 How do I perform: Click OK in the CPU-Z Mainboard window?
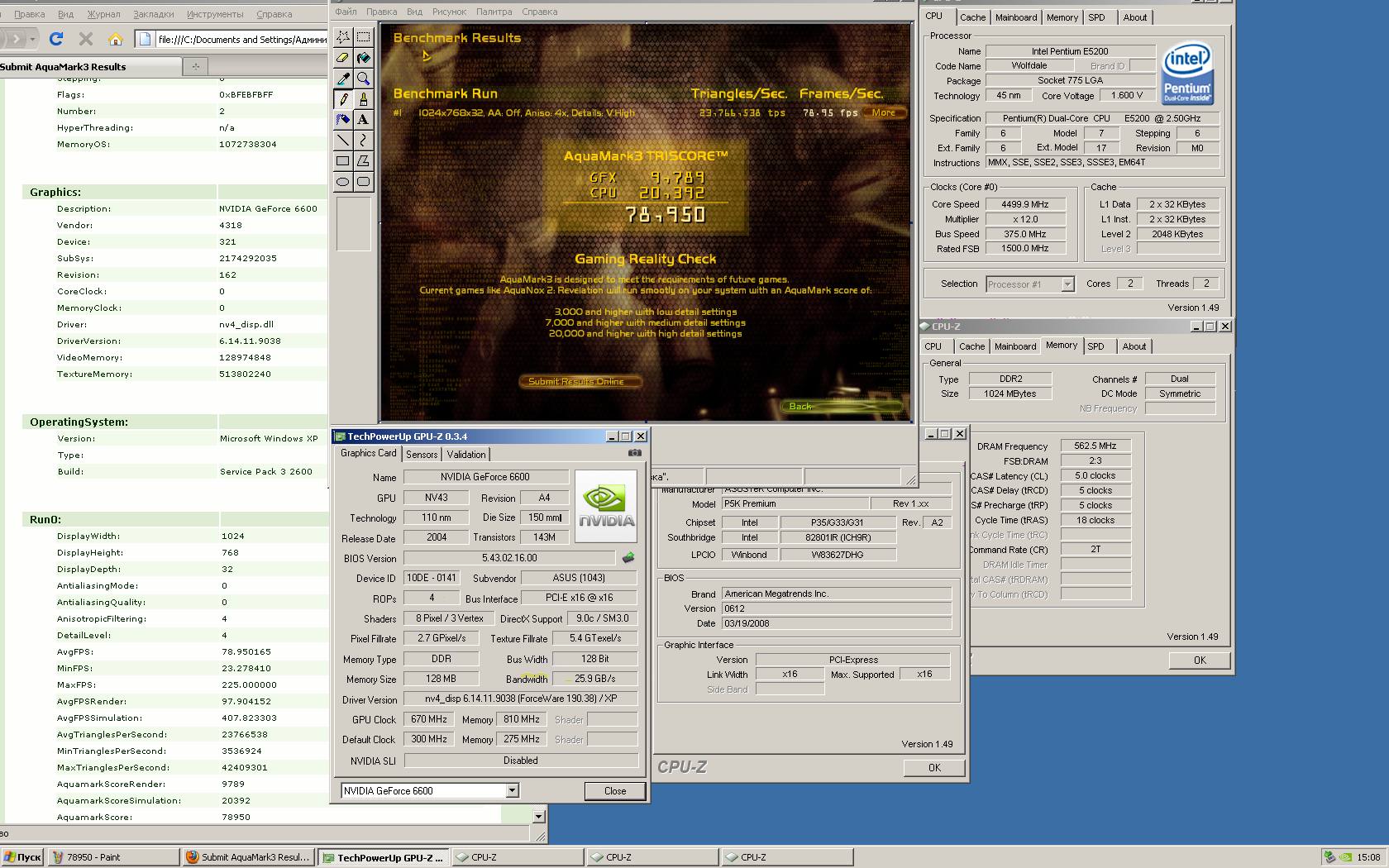pos(934,767)
